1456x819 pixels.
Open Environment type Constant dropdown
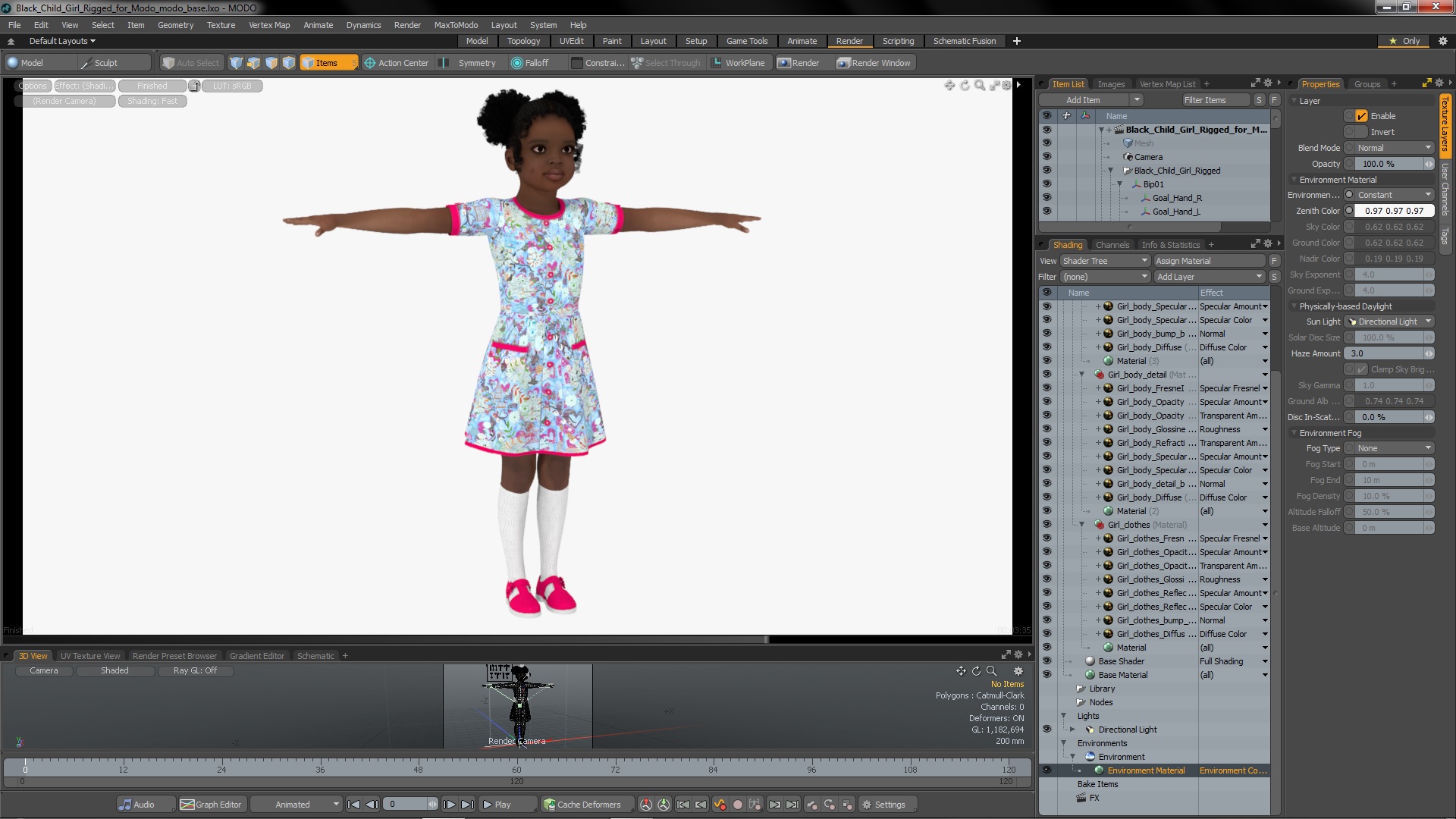point(1394,195)
